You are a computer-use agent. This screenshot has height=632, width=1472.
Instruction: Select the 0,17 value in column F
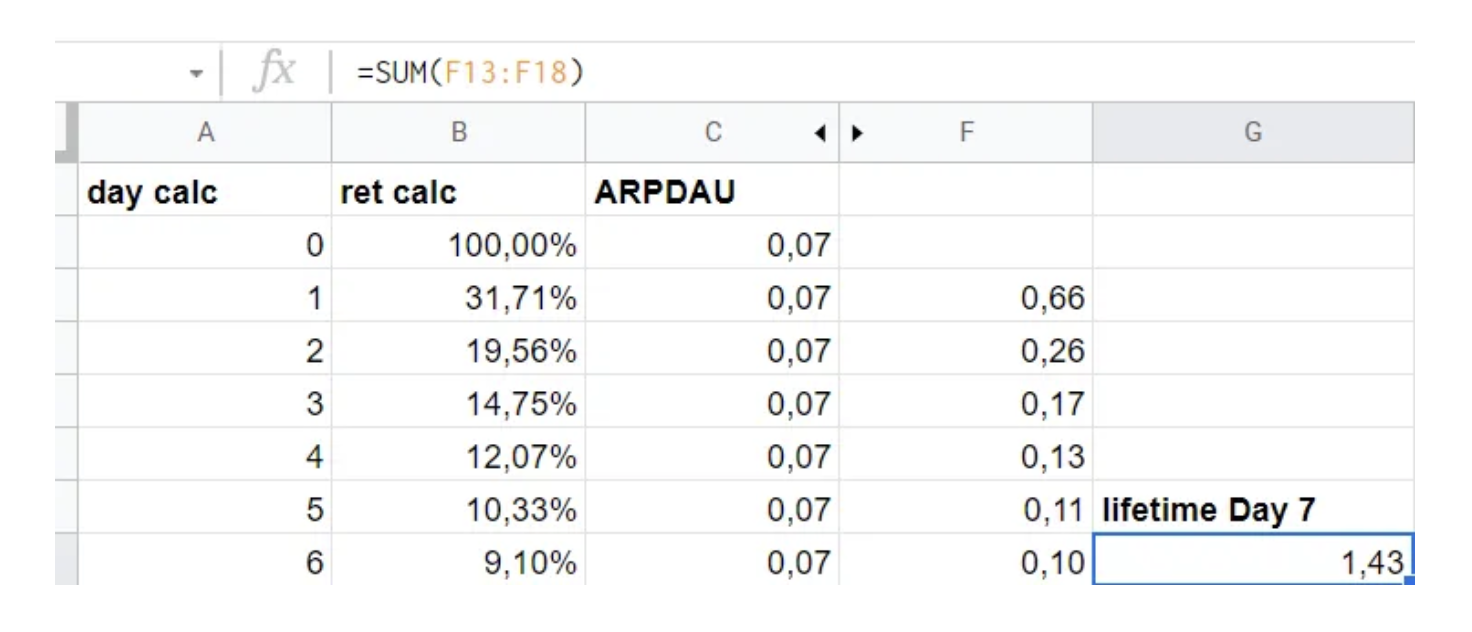pyautogui.click(x=966, y=403)
